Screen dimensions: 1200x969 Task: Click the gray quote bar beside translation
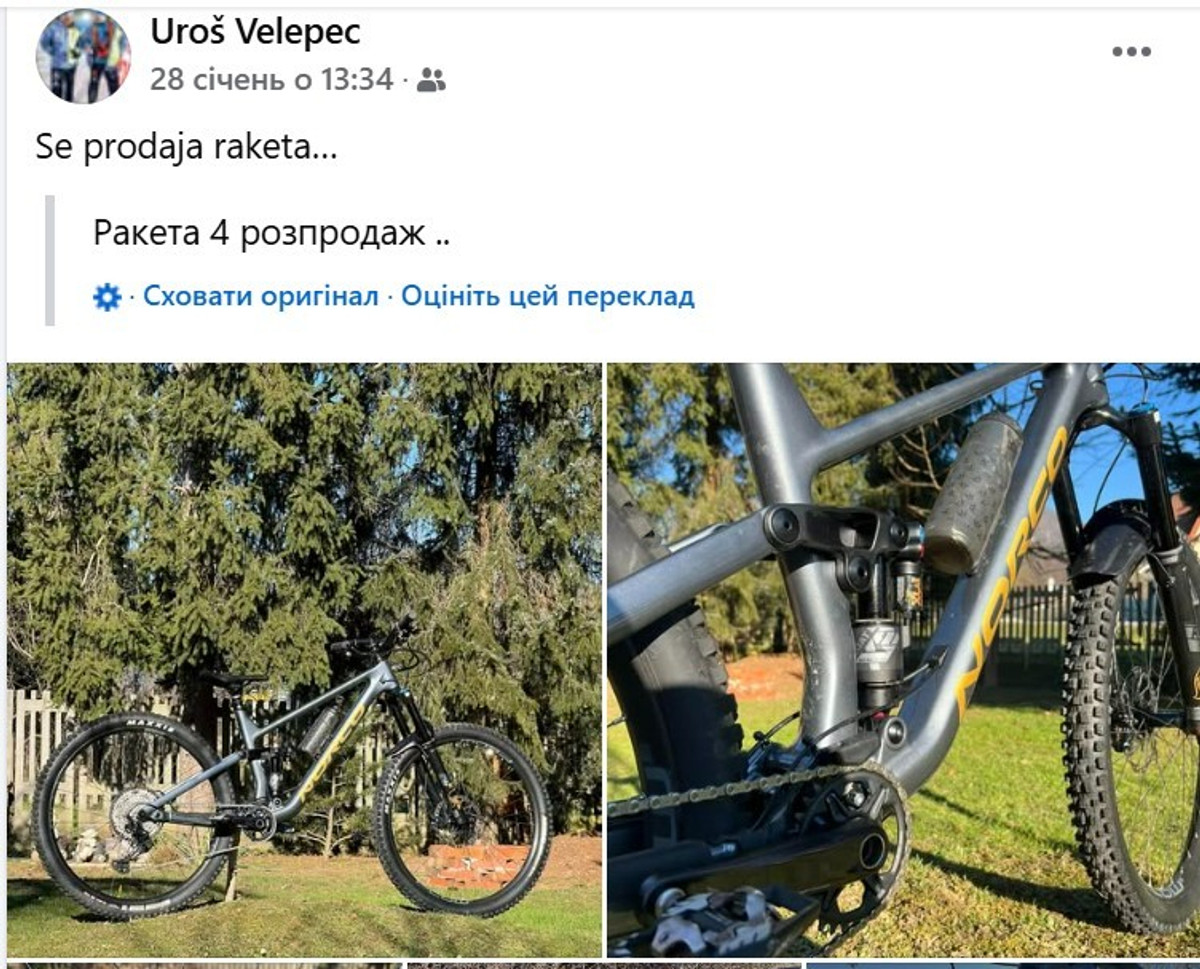click(x=50, y=260)
